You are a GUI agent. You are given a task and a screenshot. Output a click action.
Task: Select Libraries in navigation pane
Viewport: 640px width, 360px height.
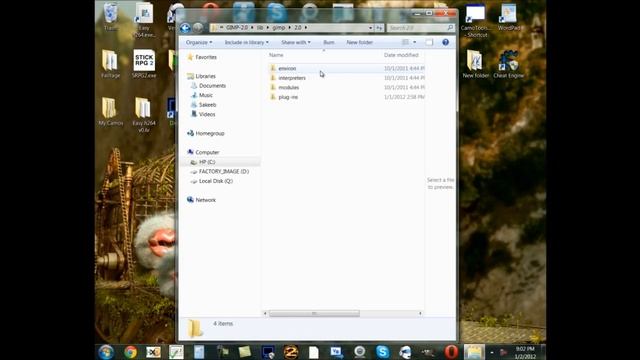[x=205, y=76]
